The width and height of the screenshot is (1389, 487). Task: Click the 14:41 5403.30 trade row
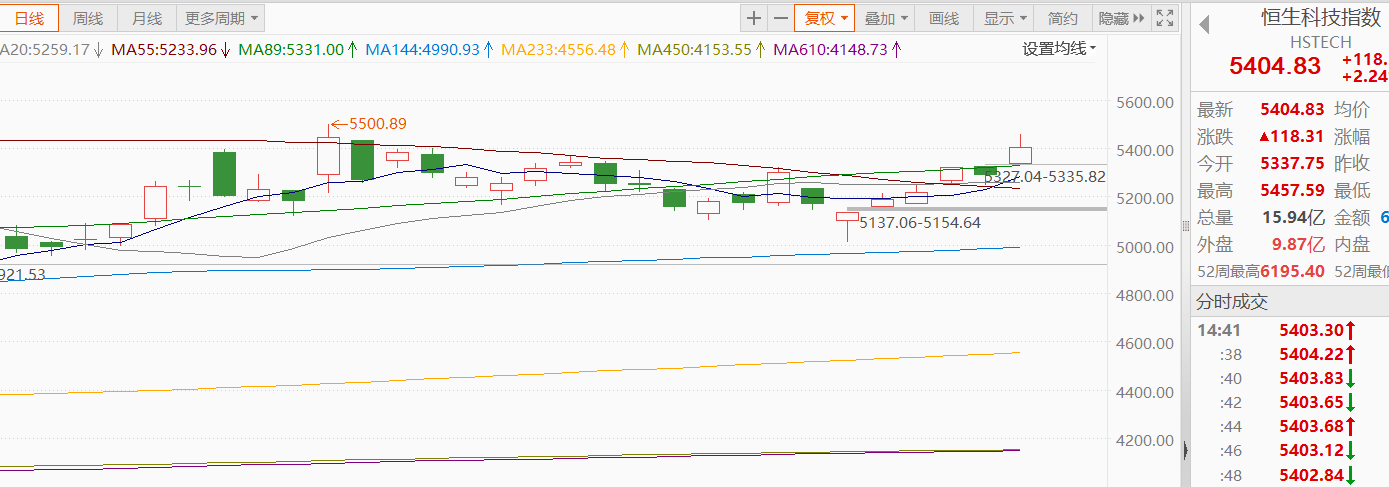coord(1290,329)
